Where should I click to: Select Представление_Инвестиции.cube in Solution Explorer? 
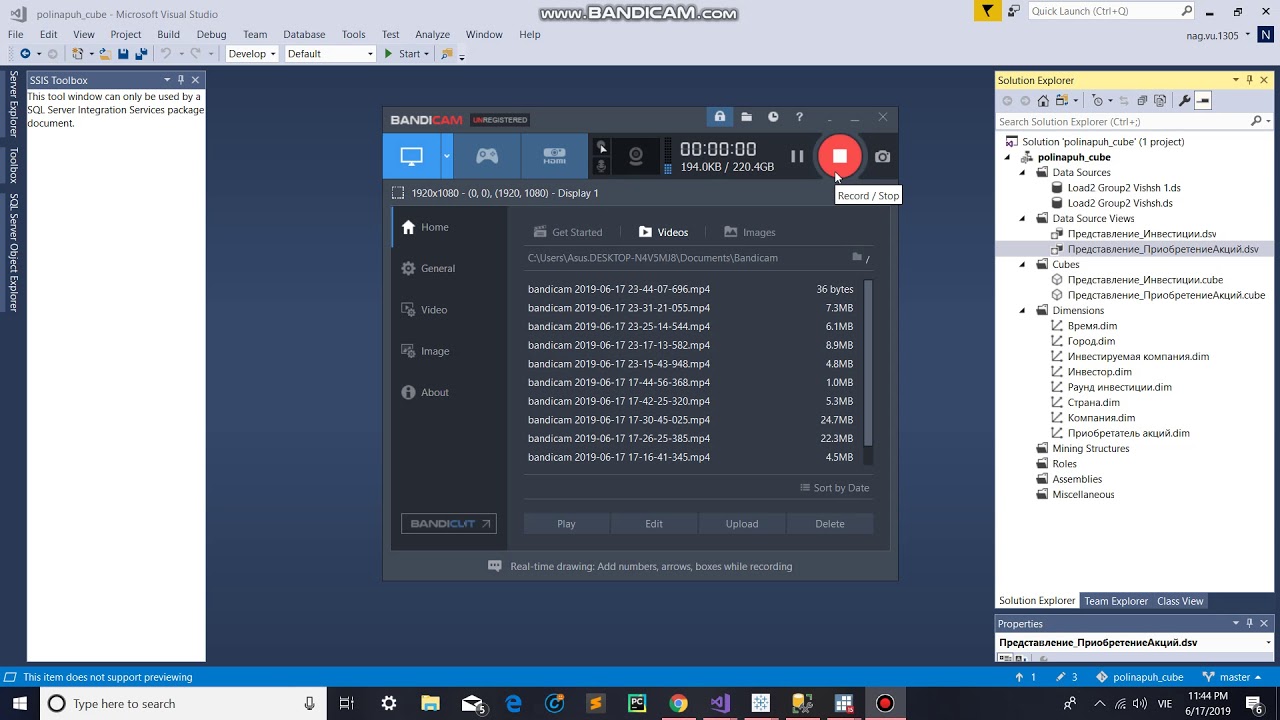click(1145, 280)
